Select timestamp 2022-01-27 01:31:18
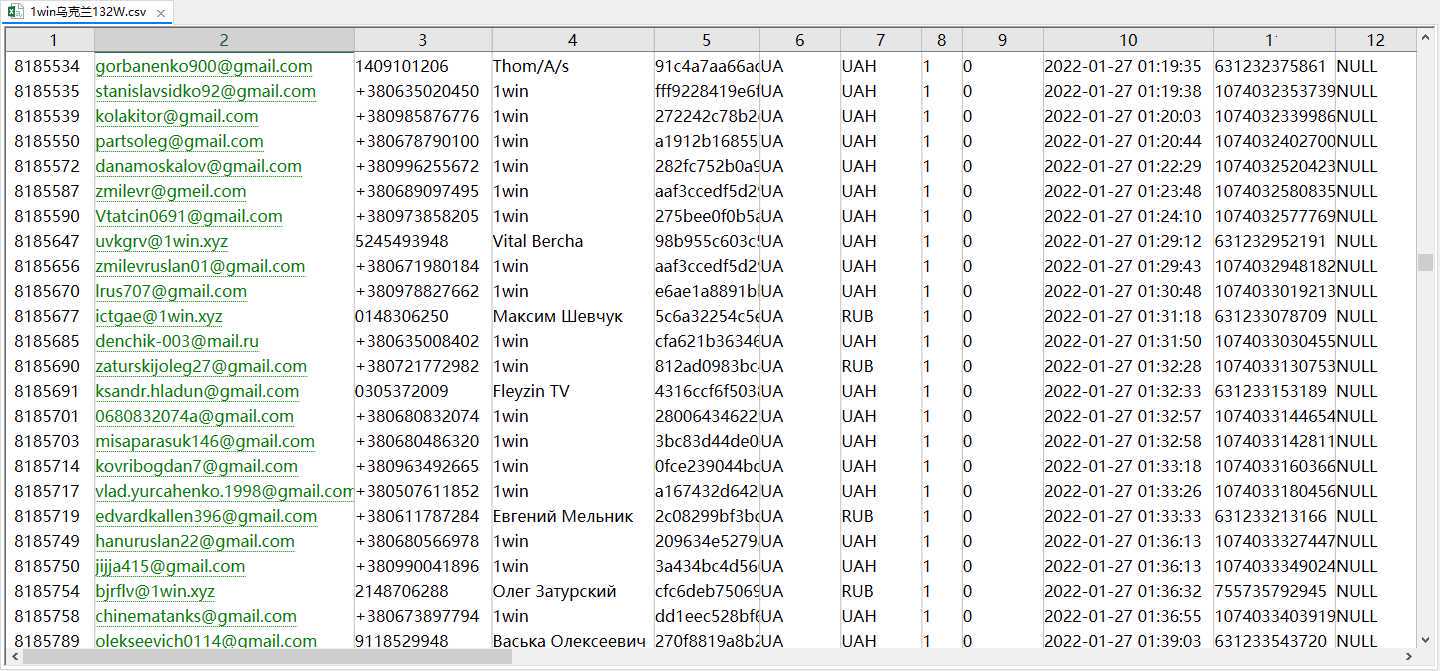 click(1128, 316)
